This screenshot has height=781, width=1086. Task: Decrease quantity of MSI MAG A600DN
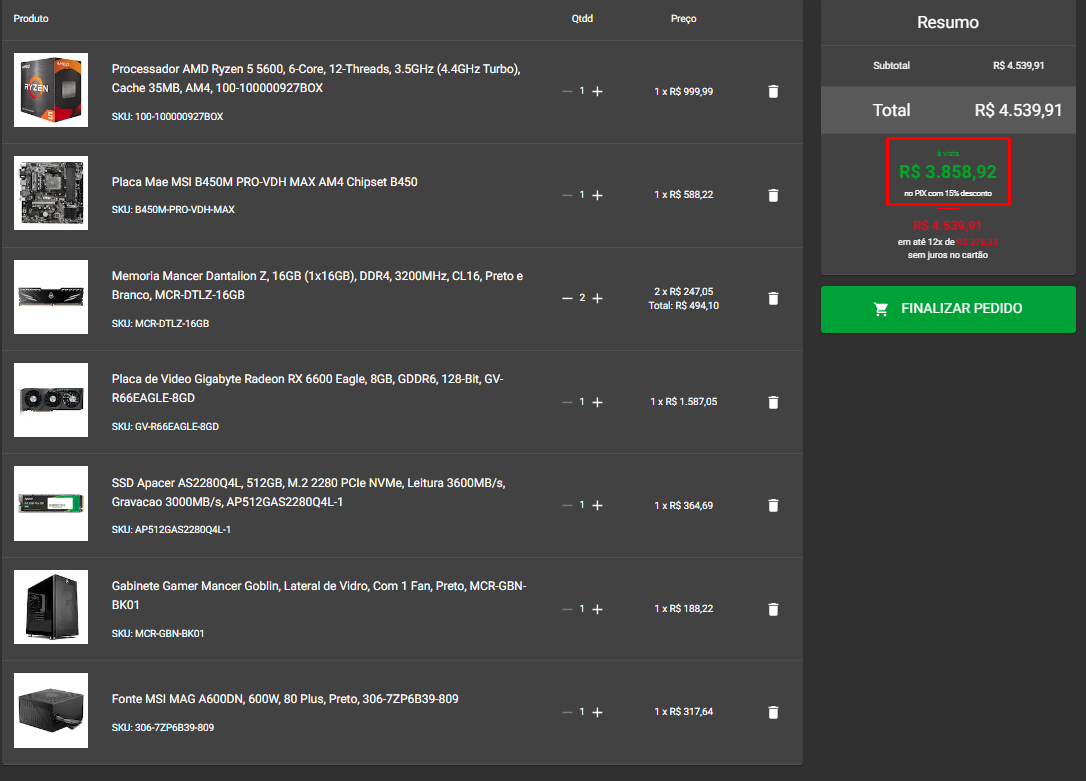(567, 712)
